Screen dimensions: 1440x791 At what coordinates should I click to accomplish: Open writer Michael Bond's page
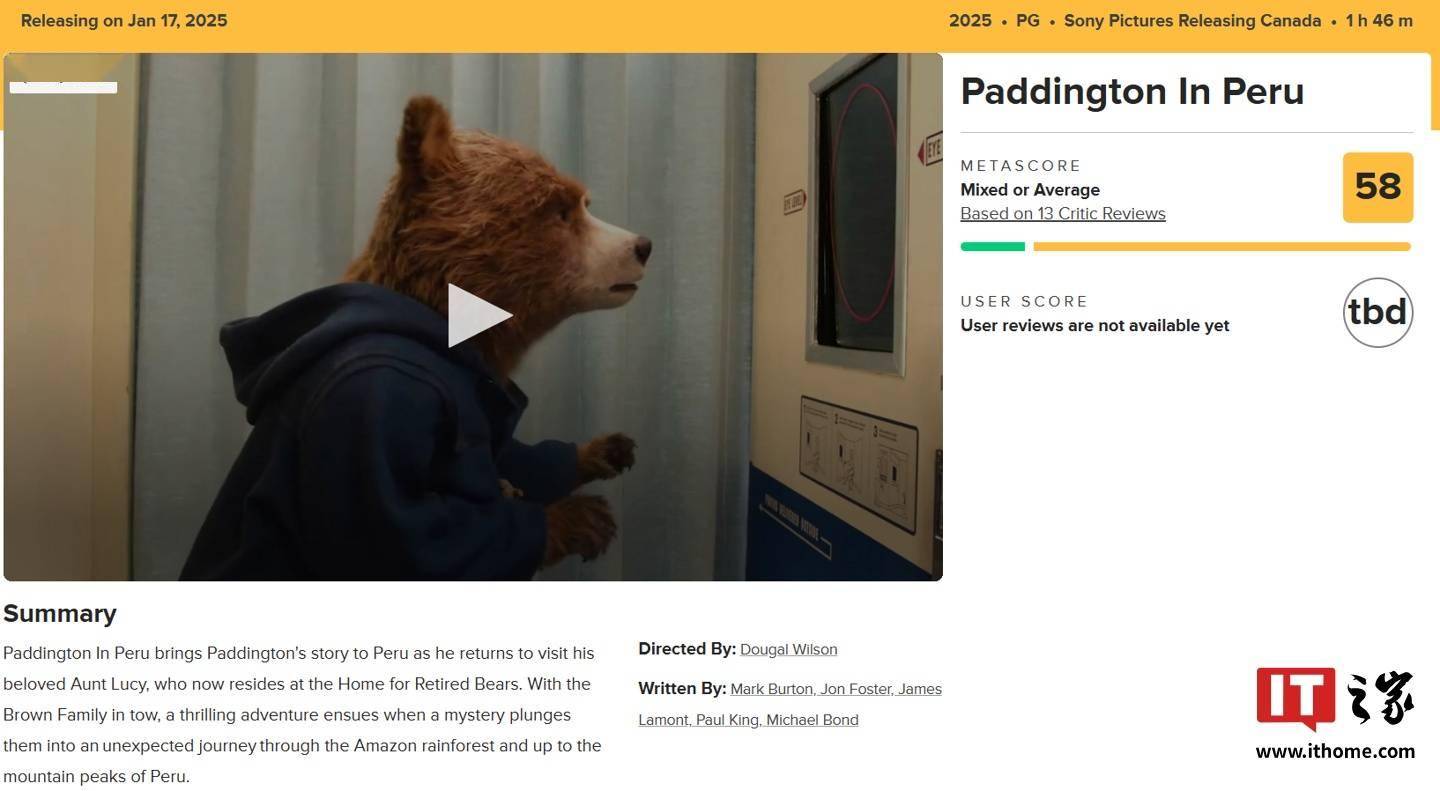pos(811,720)
